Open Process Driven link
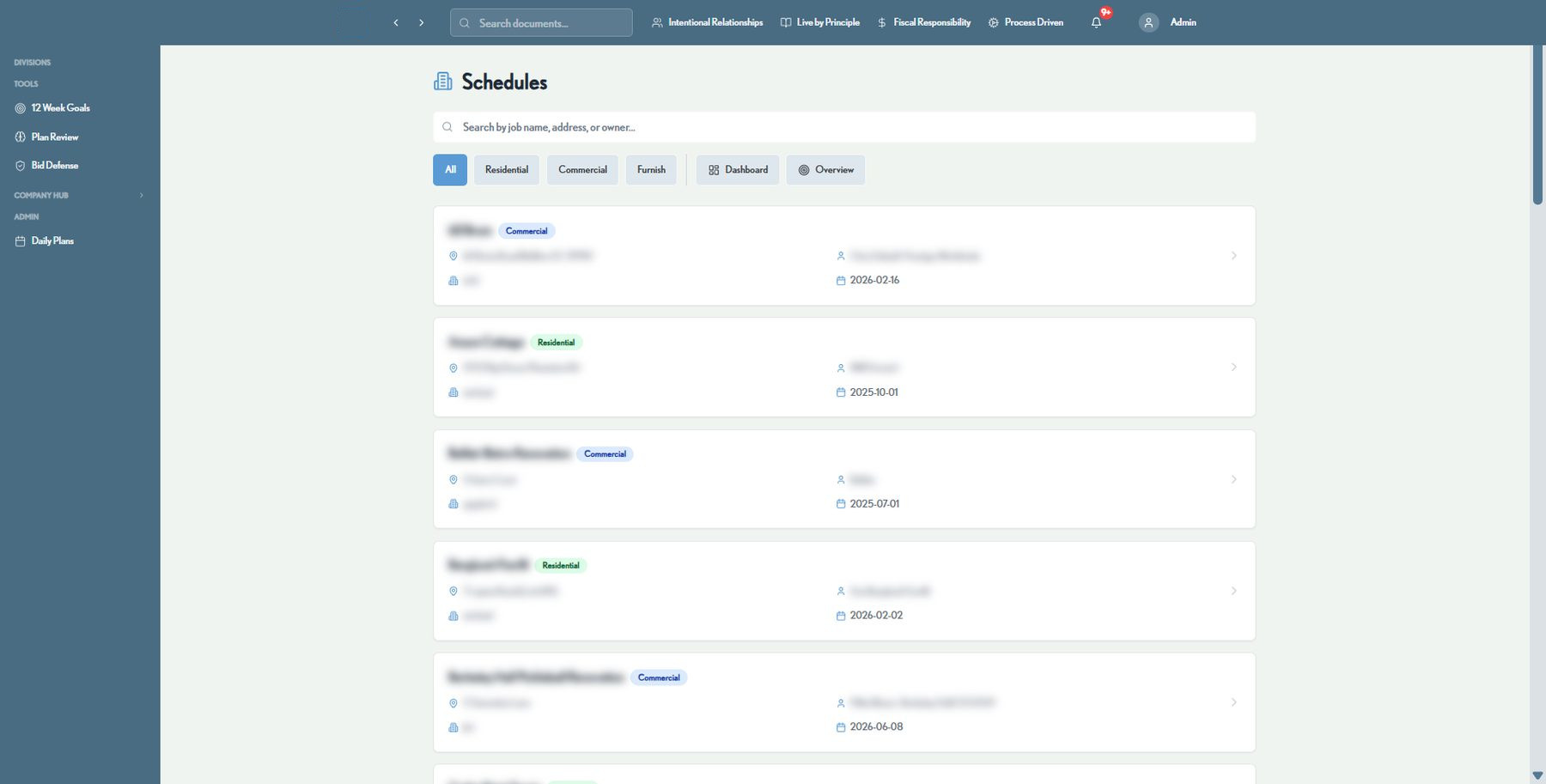Screen dimensions: 1546x784 pos(1026,22)
